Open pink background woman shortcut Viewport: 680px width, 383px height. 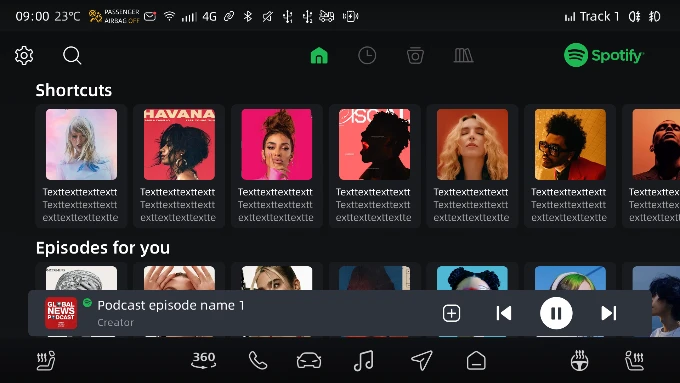coord(277,144)
